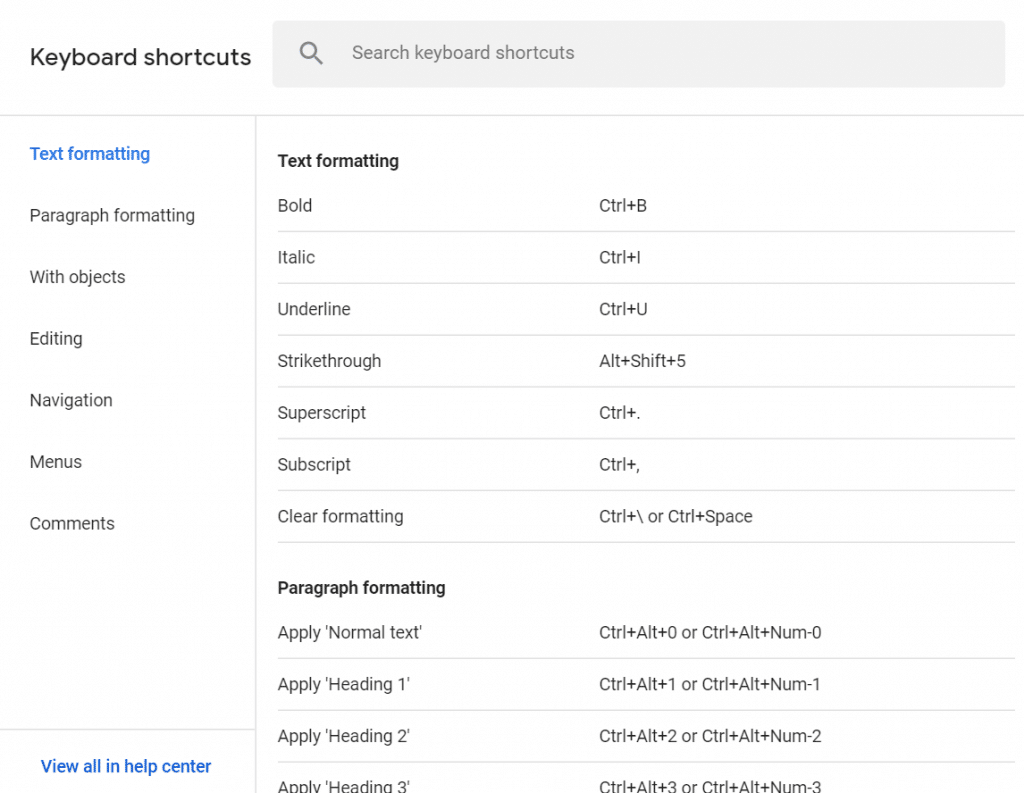The image size is (1024, 793).
Task: Open View all in help center link
Action: [126, 766]
